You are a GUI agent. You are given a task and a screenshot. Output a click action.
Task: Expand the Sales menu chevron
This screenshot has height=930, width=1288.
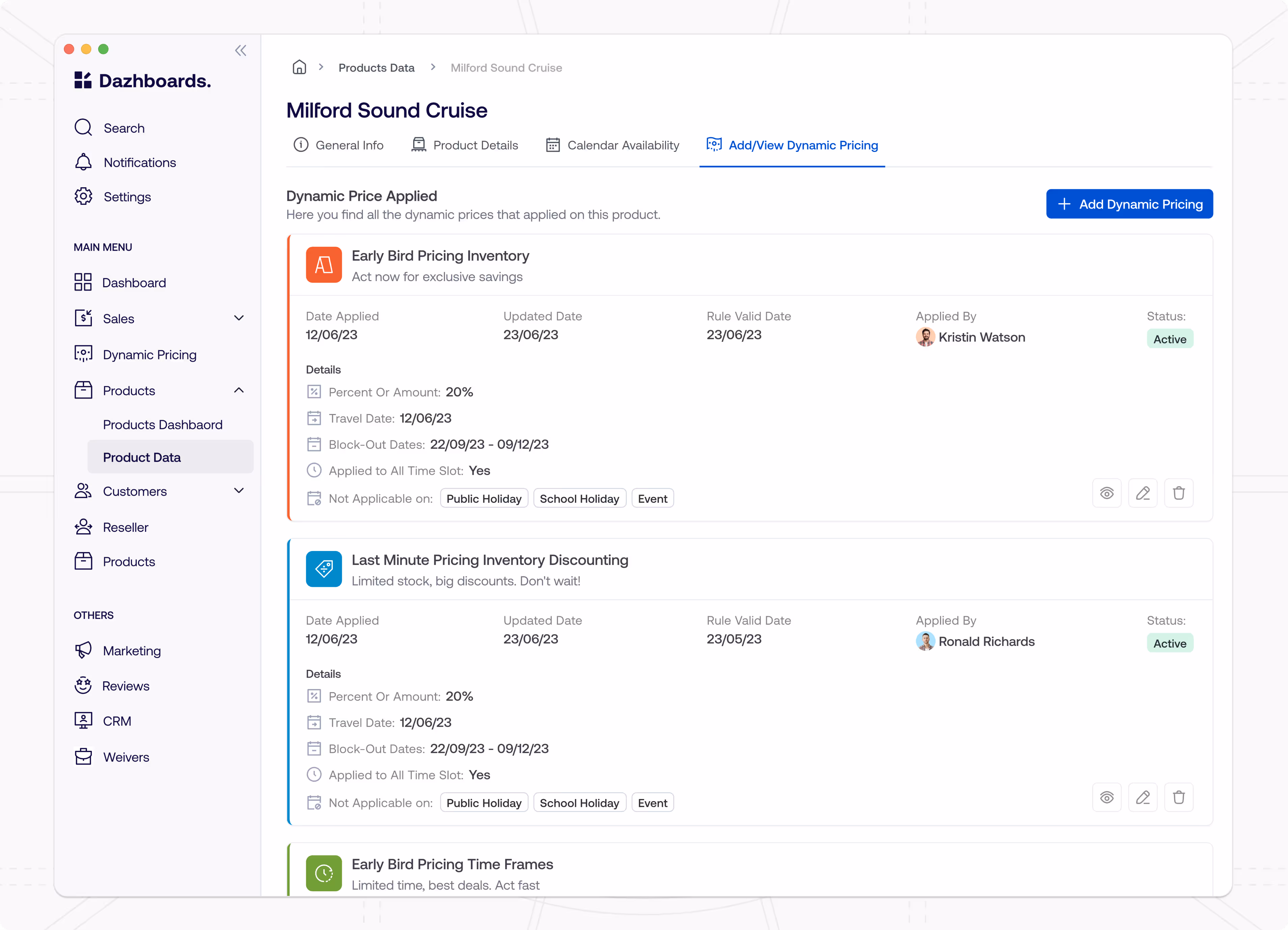point(239,318)
